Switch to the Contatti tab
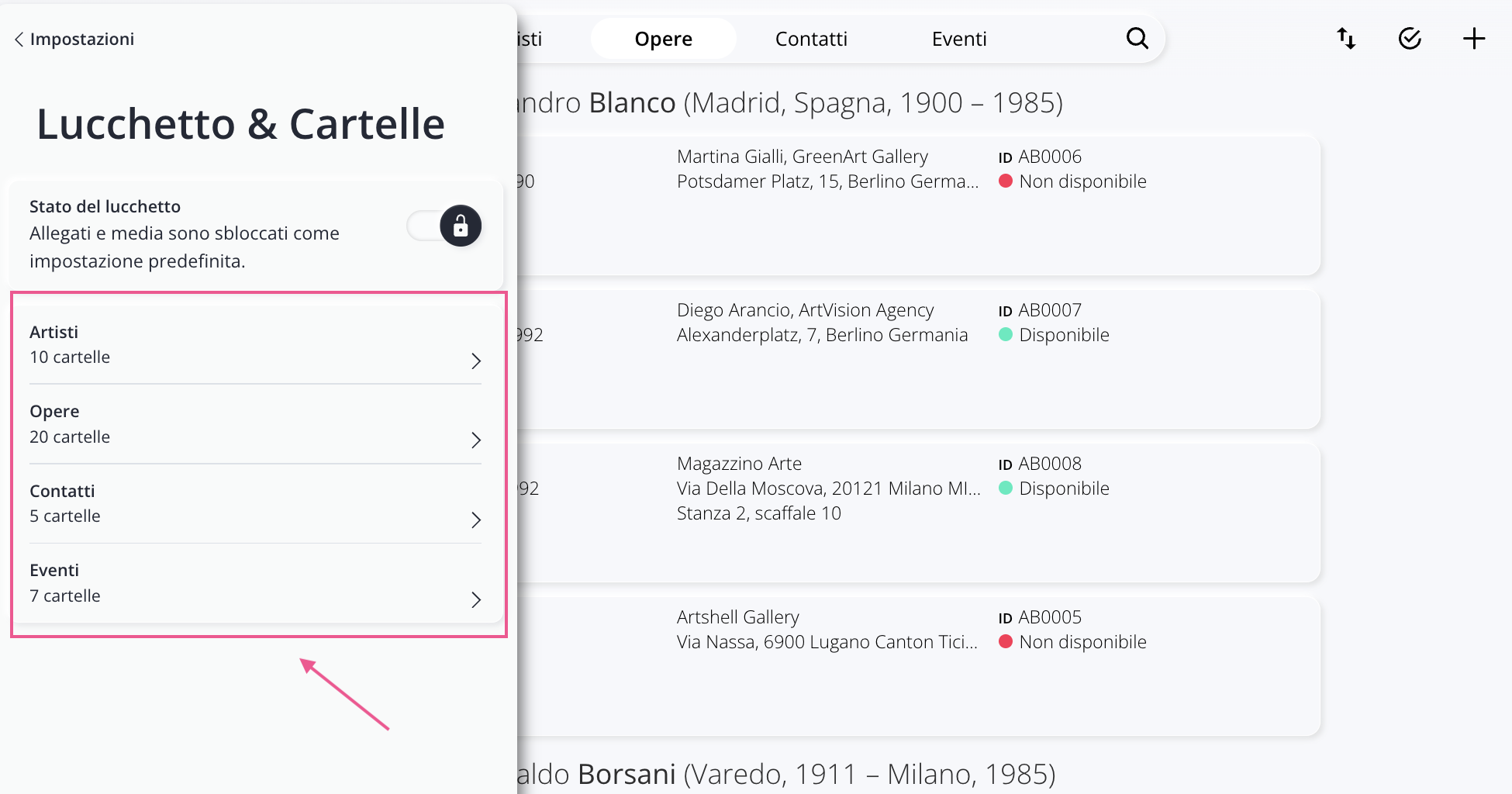 tap(811, 39)
